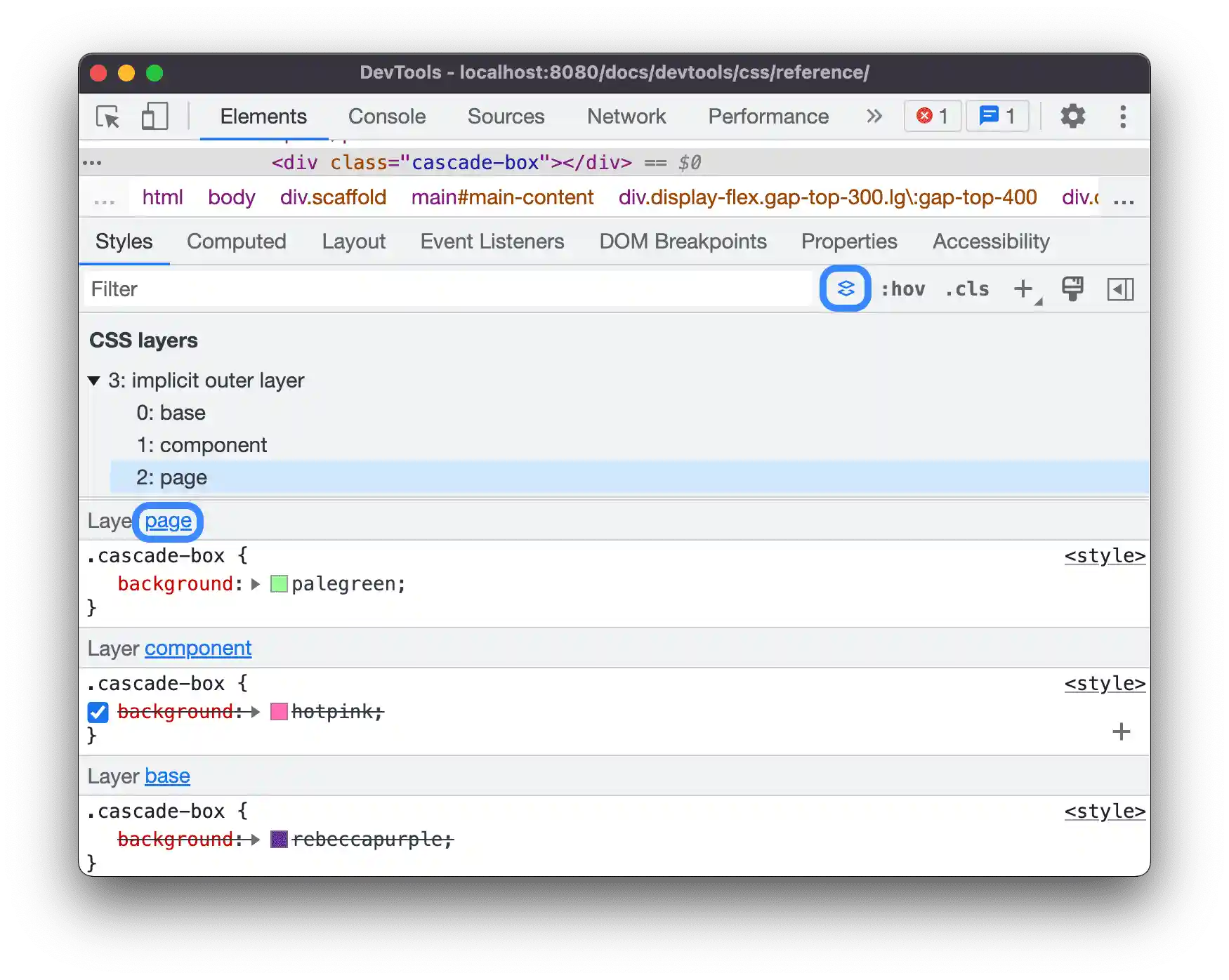Open the three-dot customize menu
Viewport: 1229px width, 980px height.
tap(1122, 117)
